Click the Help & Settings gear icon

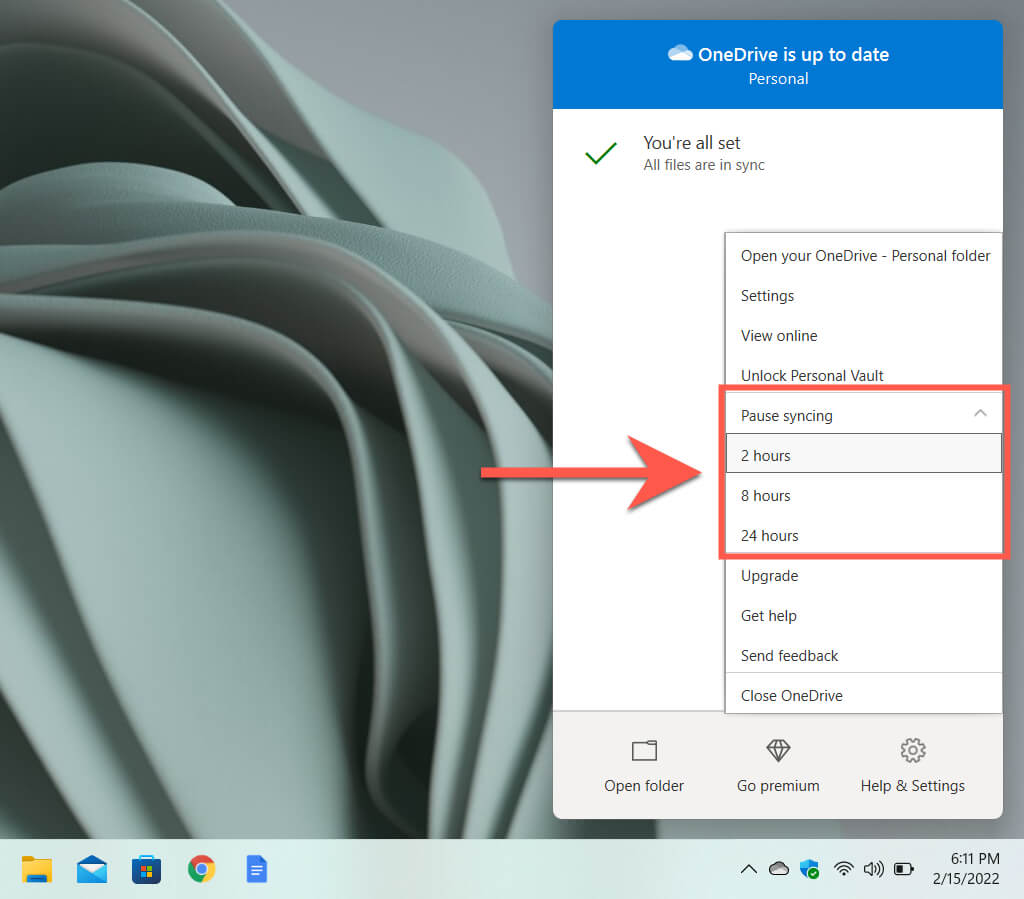click(912, 751)
